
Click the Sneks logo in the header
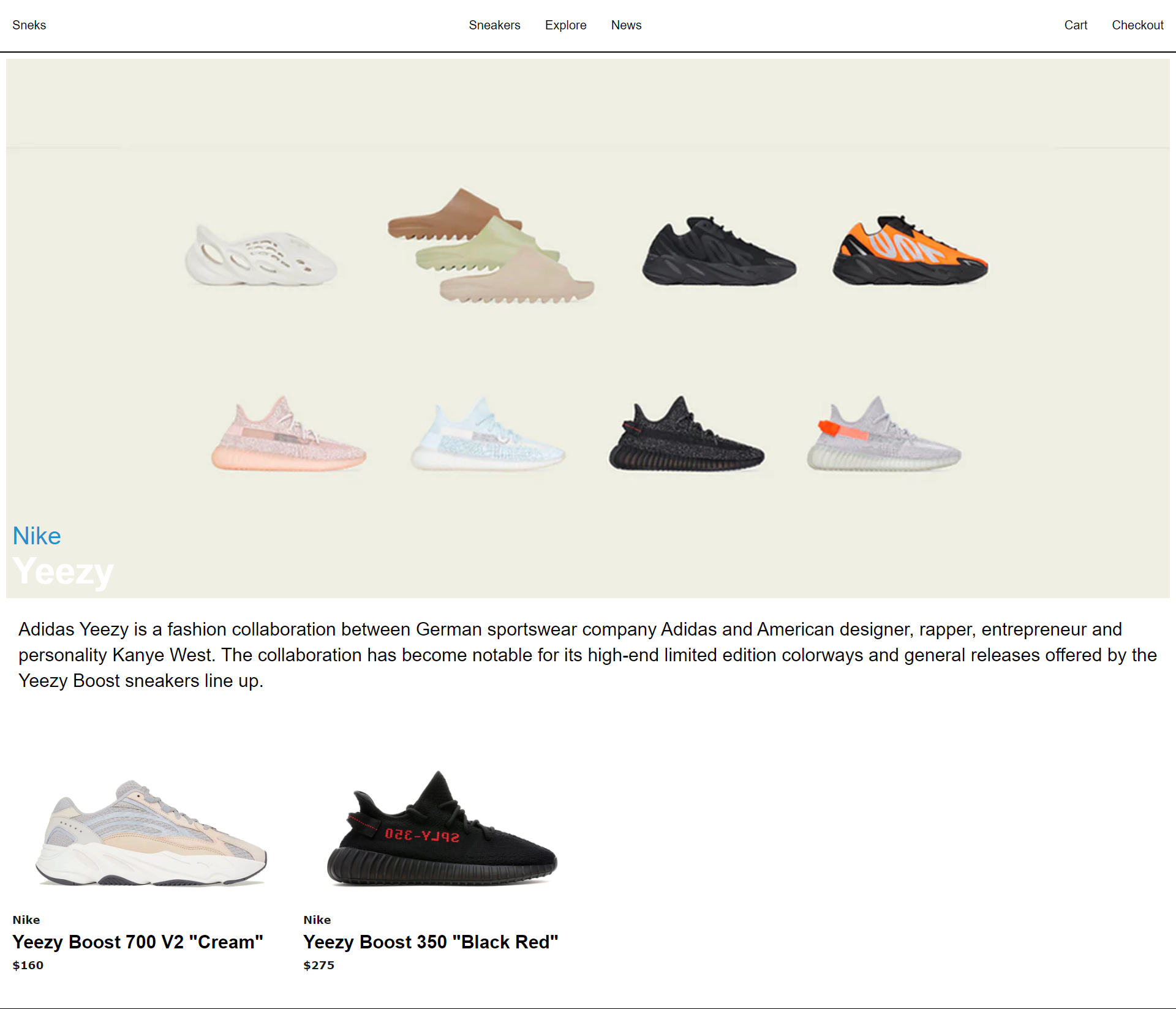[x=29, y=25]
